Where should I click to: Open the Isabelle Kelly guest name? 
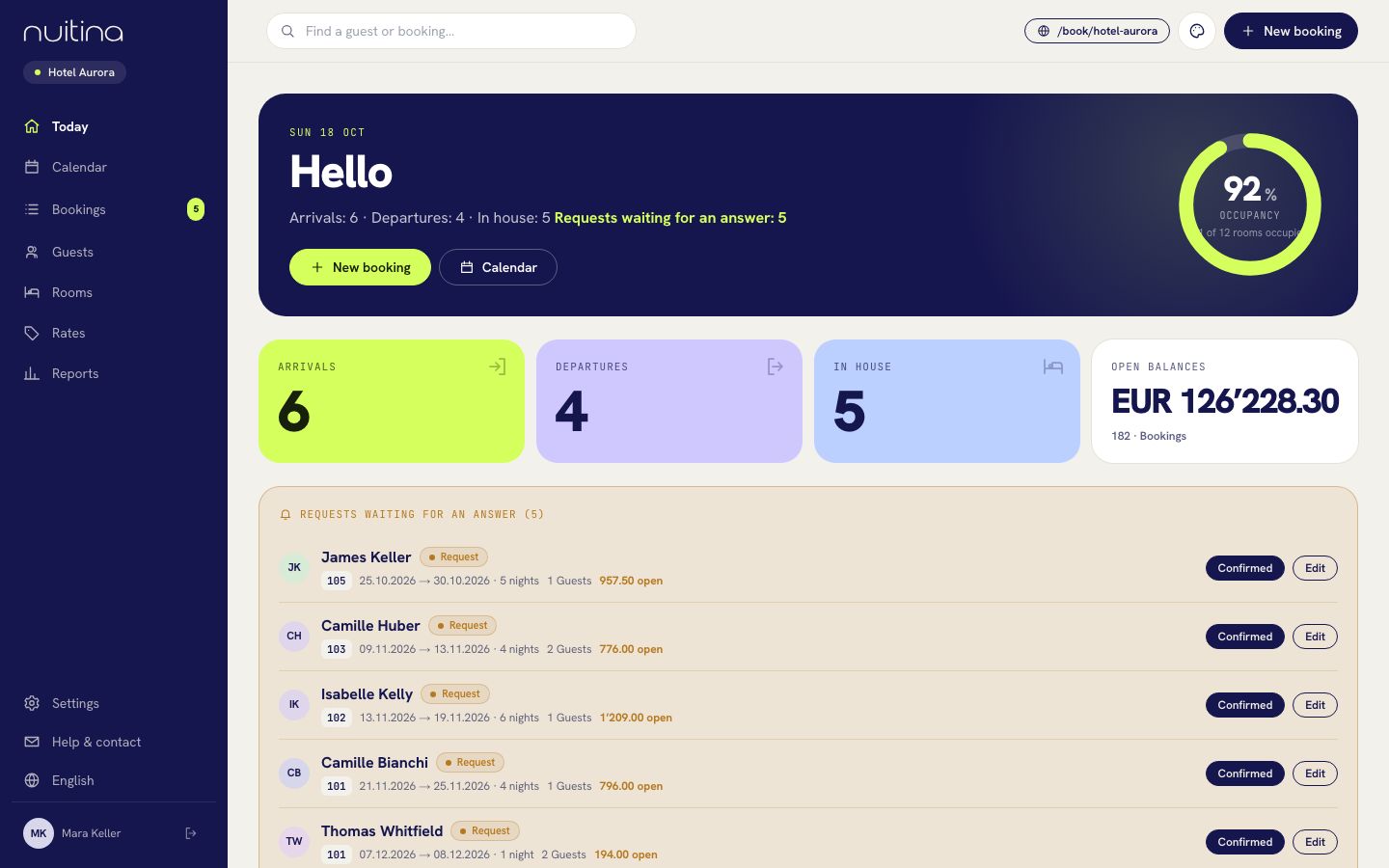[x=367, y=694]
